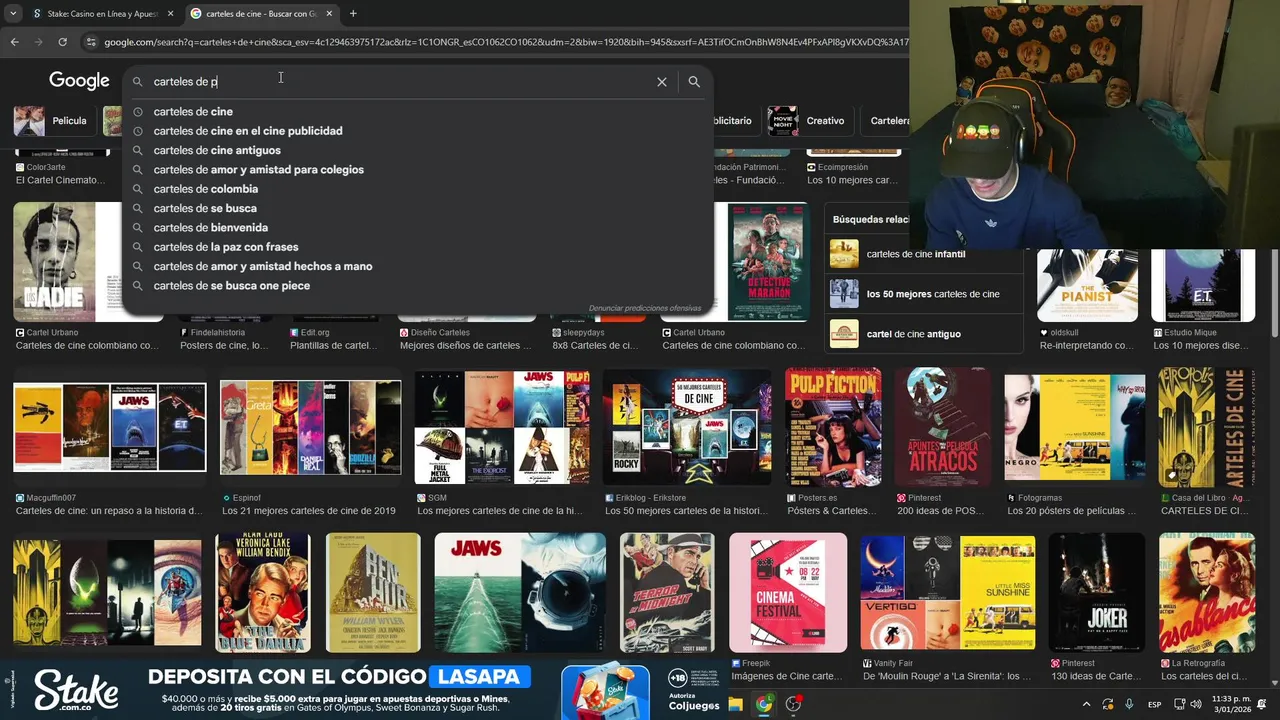1280x720 pixels.
Task: Open File Explorer from the taskbar
Action: (735, 704)
